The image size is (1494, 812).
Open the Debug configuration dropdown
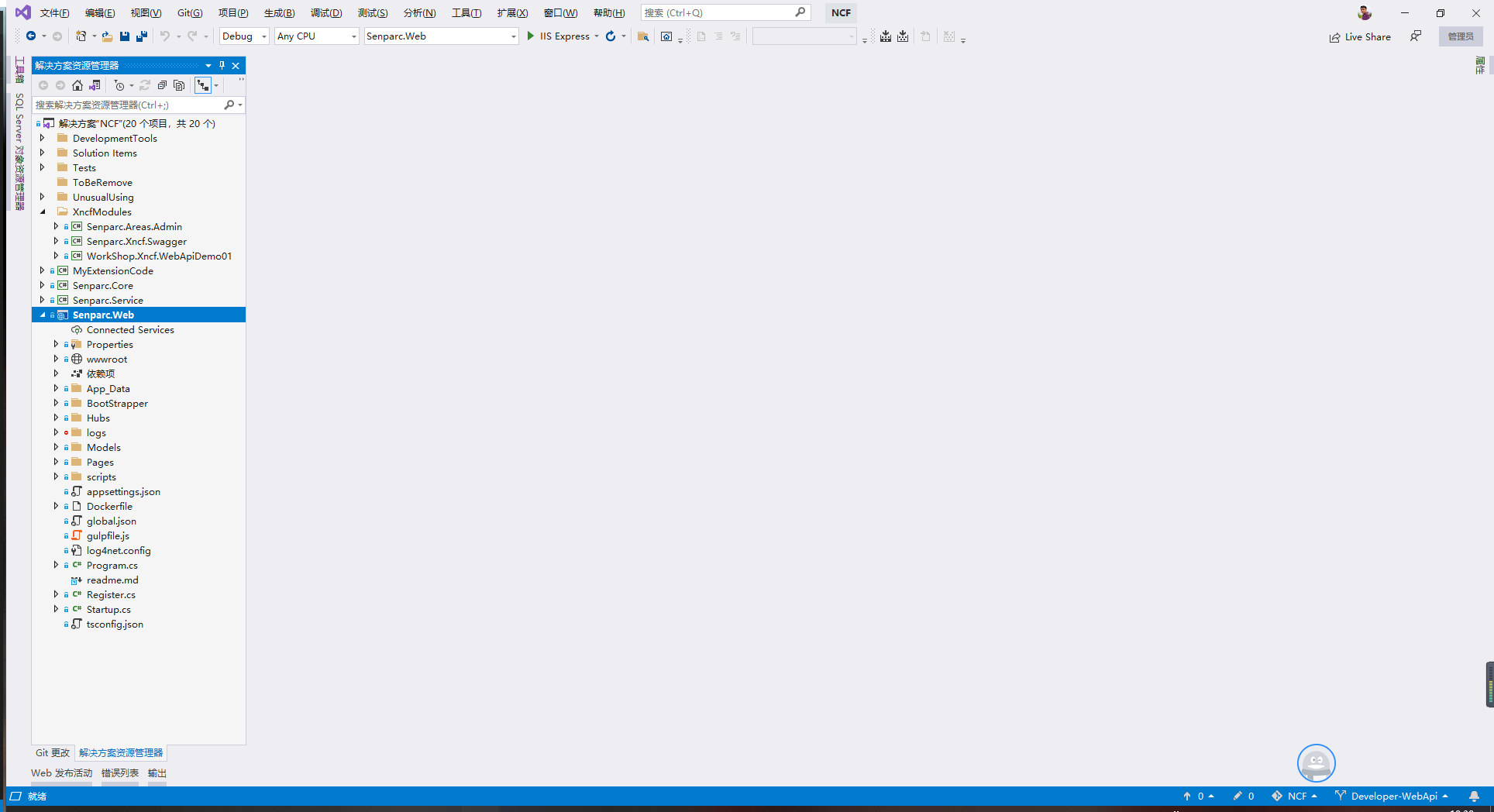click(244, 36)
